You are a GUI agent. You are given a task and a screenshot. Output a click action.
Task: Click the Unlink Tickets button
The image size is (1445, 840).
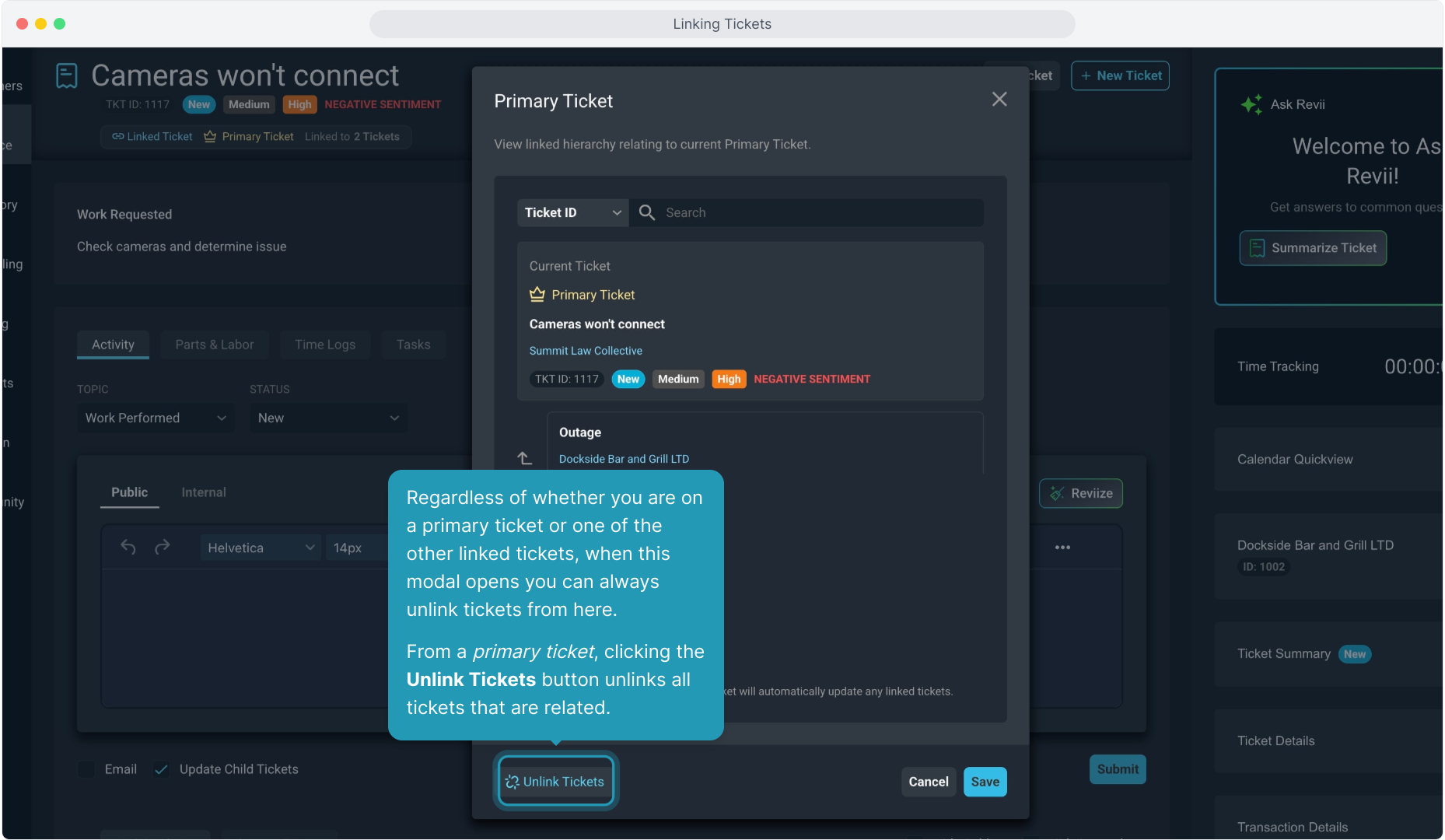point(555,782)
